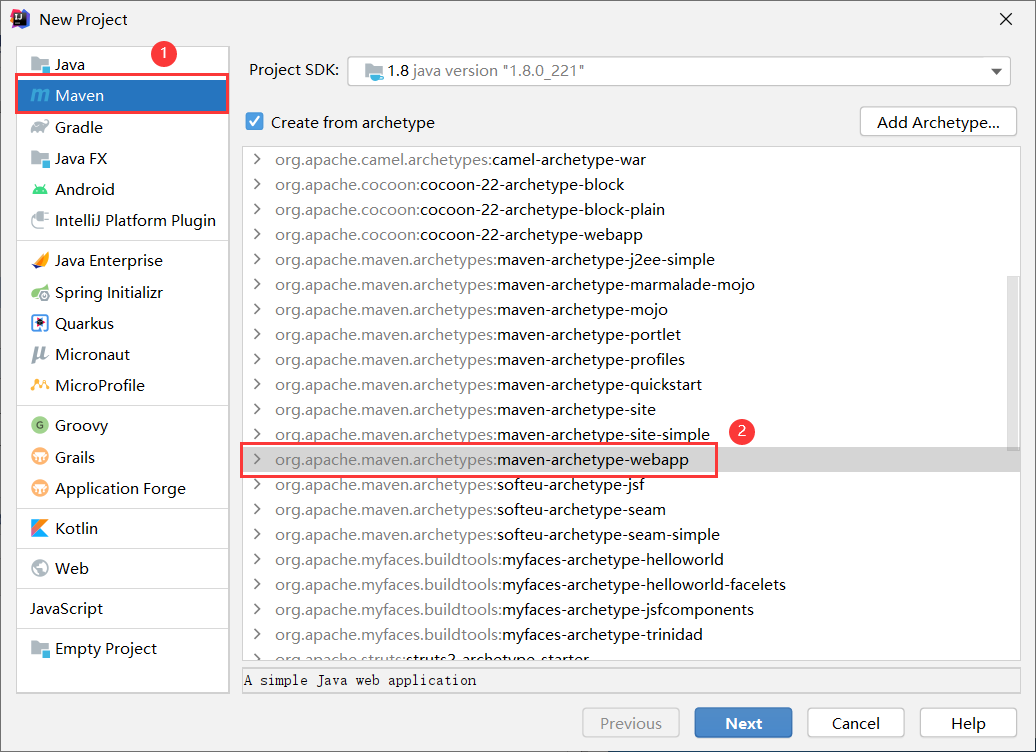The height and width of the screenshot is (752, 1036).
Task: Click the Add Archetype... button
Action: click(938, 122)
